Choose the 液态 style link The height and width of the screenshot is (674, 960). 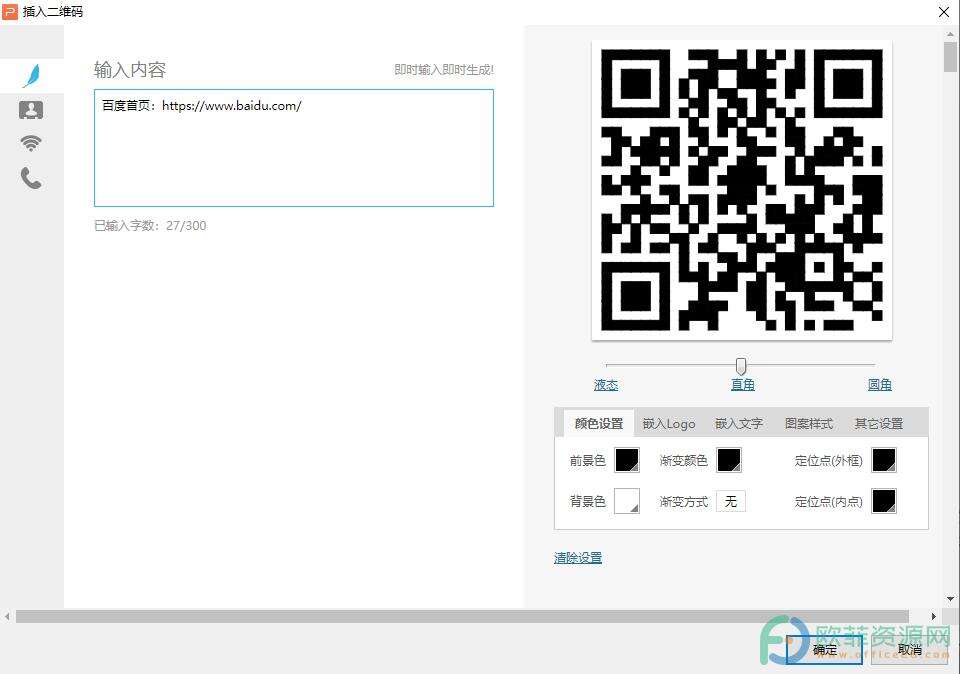coord(606,384)
